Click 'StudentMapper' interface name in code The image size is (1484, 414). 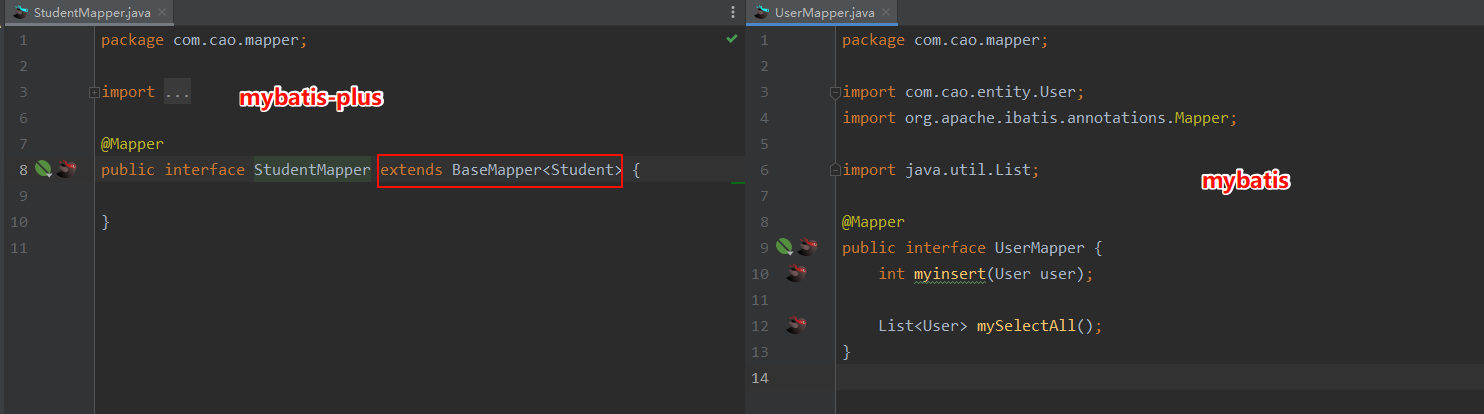click(x=312, y=170)
